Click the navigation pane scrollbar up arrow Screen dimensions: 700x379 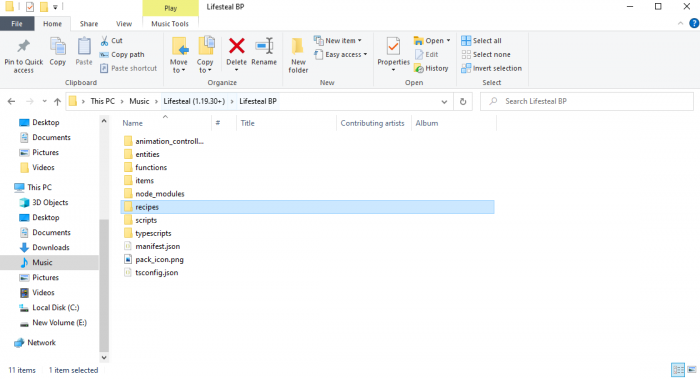(104, 121)
